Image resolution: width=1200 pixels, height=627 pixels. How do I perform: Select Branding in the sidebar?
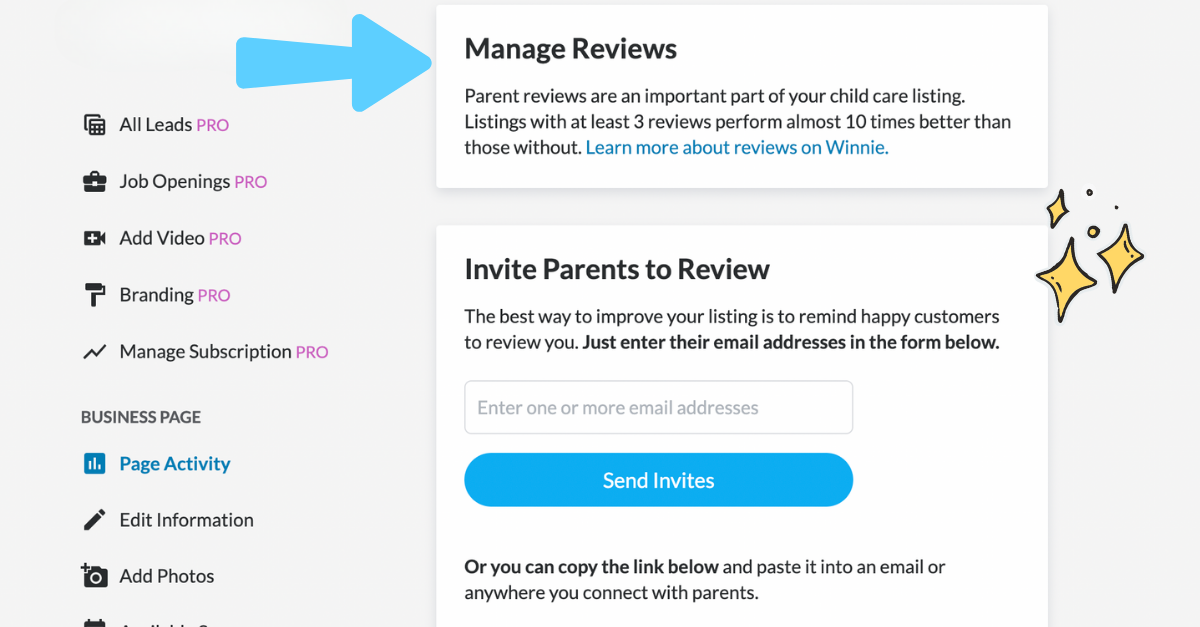[175, 295]
